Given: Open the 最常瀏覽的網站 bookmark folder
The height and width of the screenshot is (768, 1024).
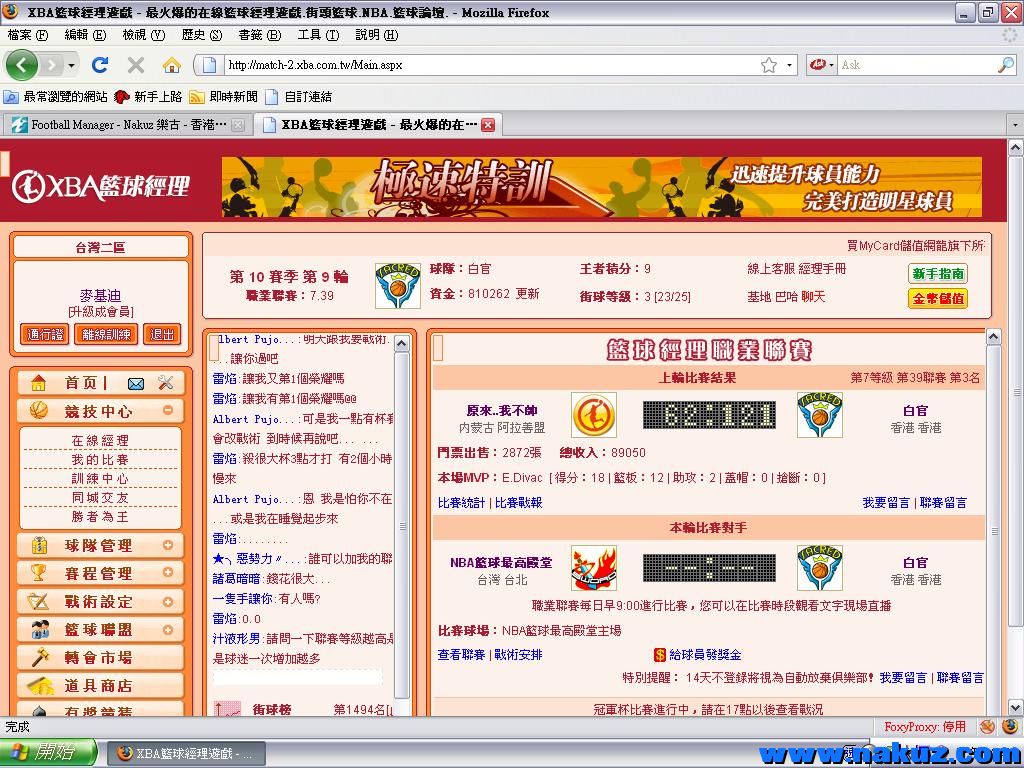Looking at the screenshot, I should pos(56,97).
